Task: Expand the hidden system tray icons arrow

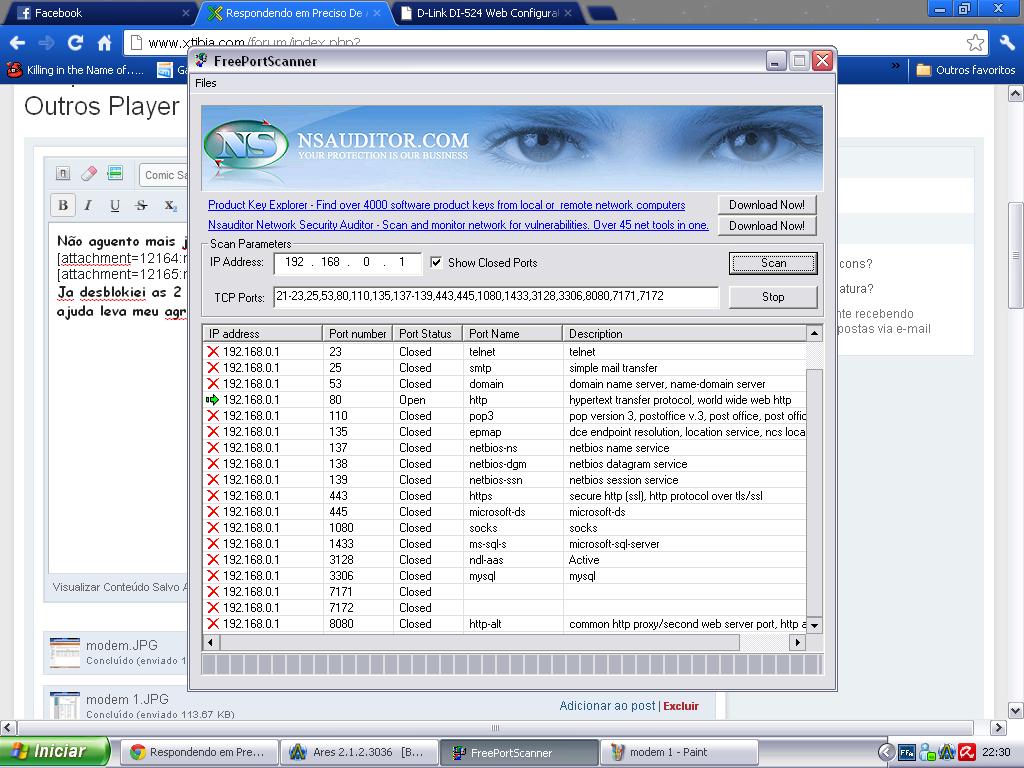Action: (x=886, y=752)
